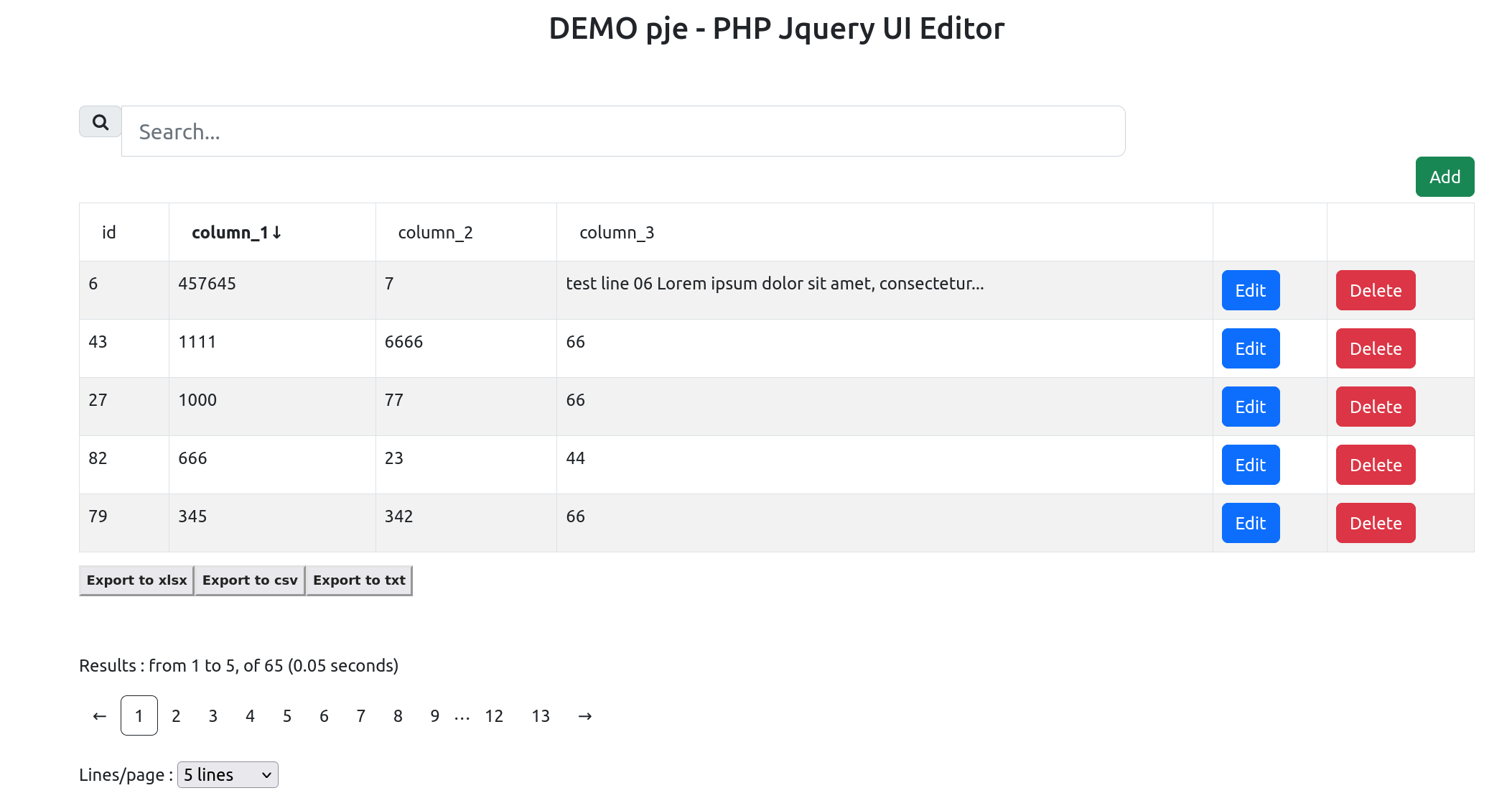Click the search magnifier icon
Viewport: 1512px width, 811px height.
(100, 122)
